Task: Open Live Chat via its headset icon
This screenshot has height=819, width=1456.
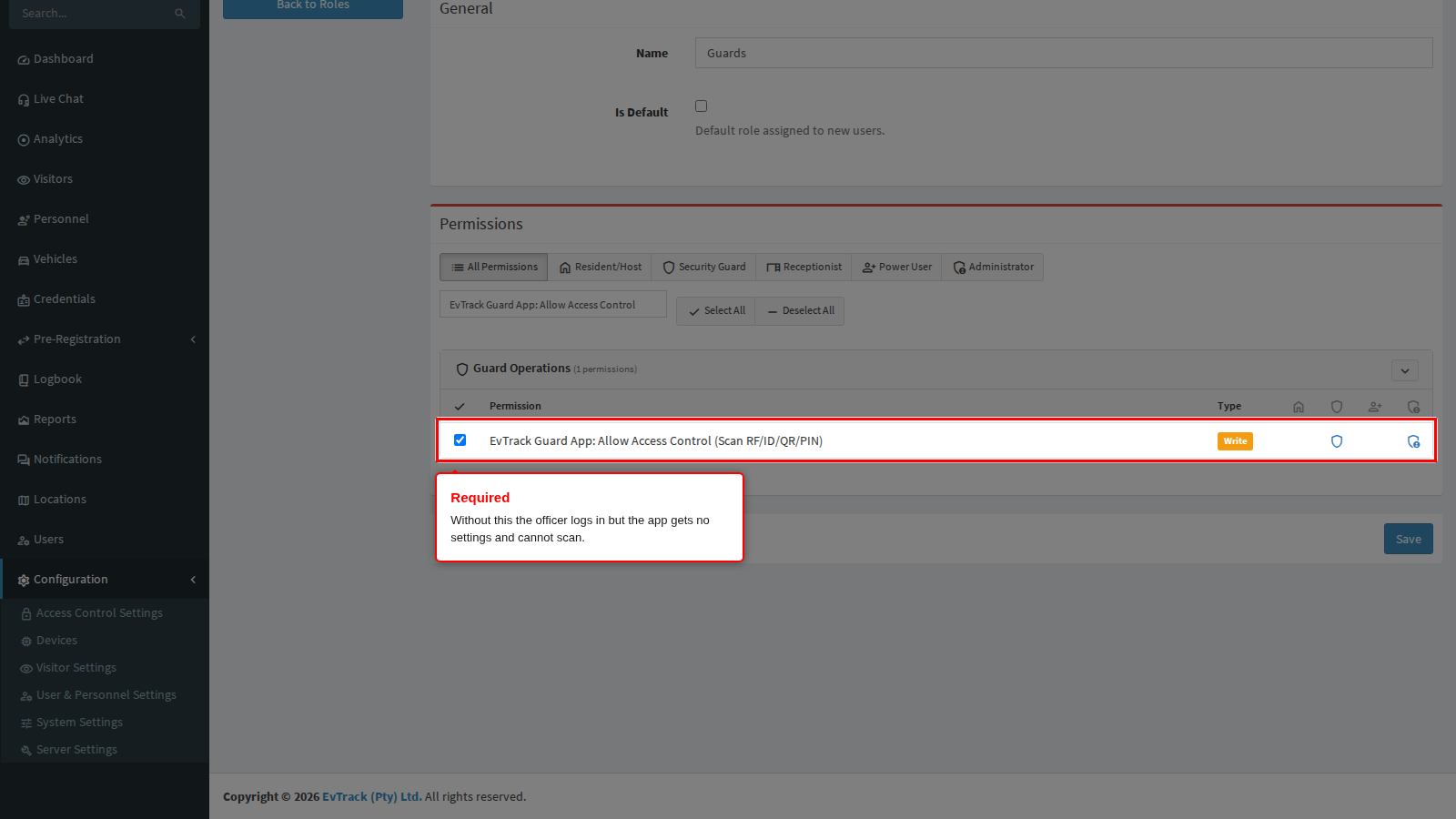Action: pyautogui.click(x=24, y=100)
